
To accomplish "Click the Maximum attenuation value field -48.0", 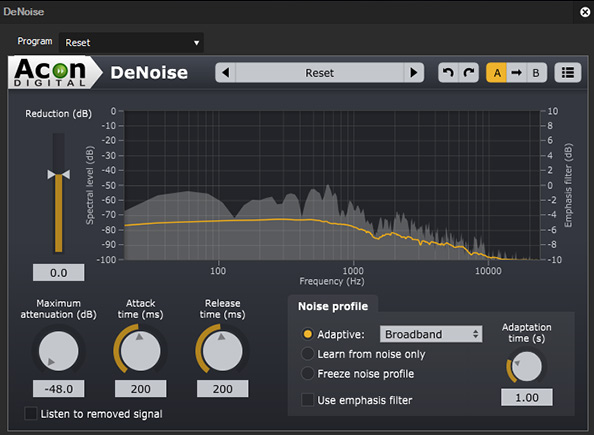I will click(x=59, y=389).
